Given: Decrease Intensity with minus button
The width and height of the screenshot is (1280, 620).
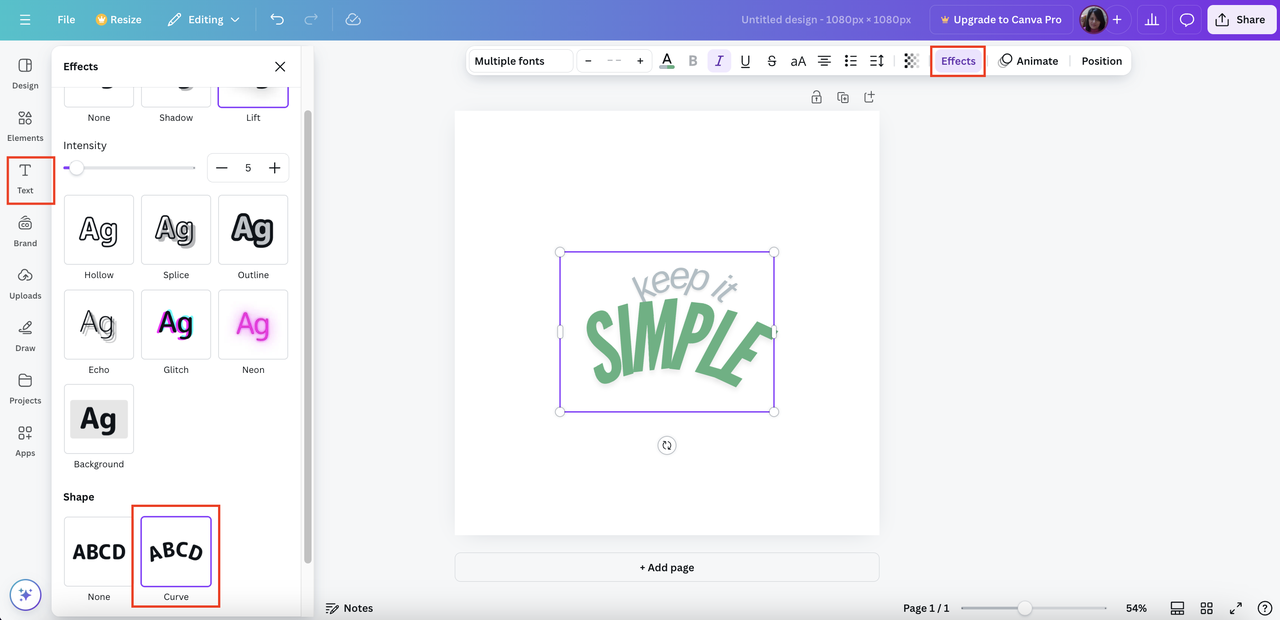Looking at the screenshot, I should coord(222,168).
